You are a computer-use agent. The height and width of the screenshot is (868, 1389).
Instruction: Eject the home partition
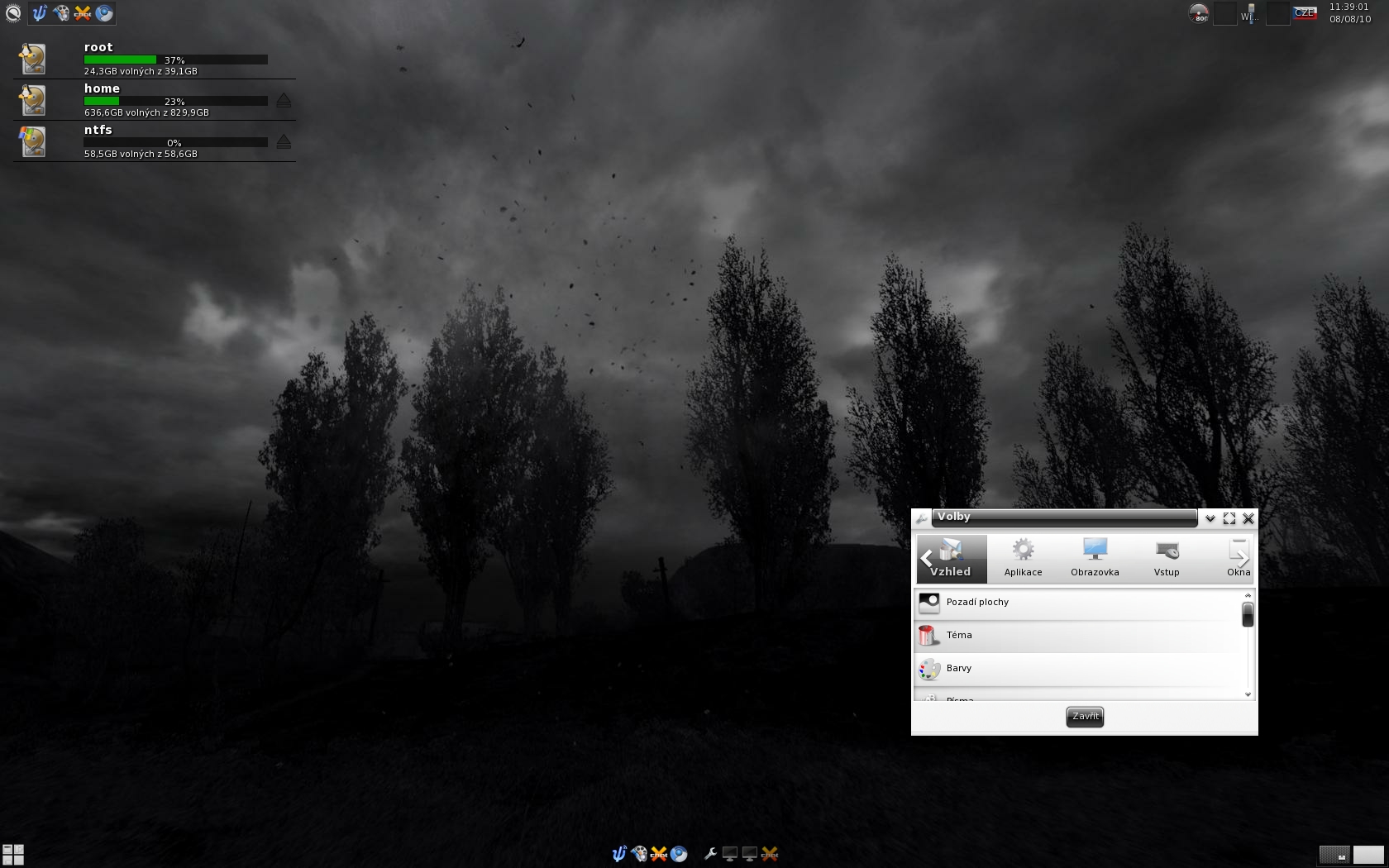pyautogui.click(x=284, y=101)
